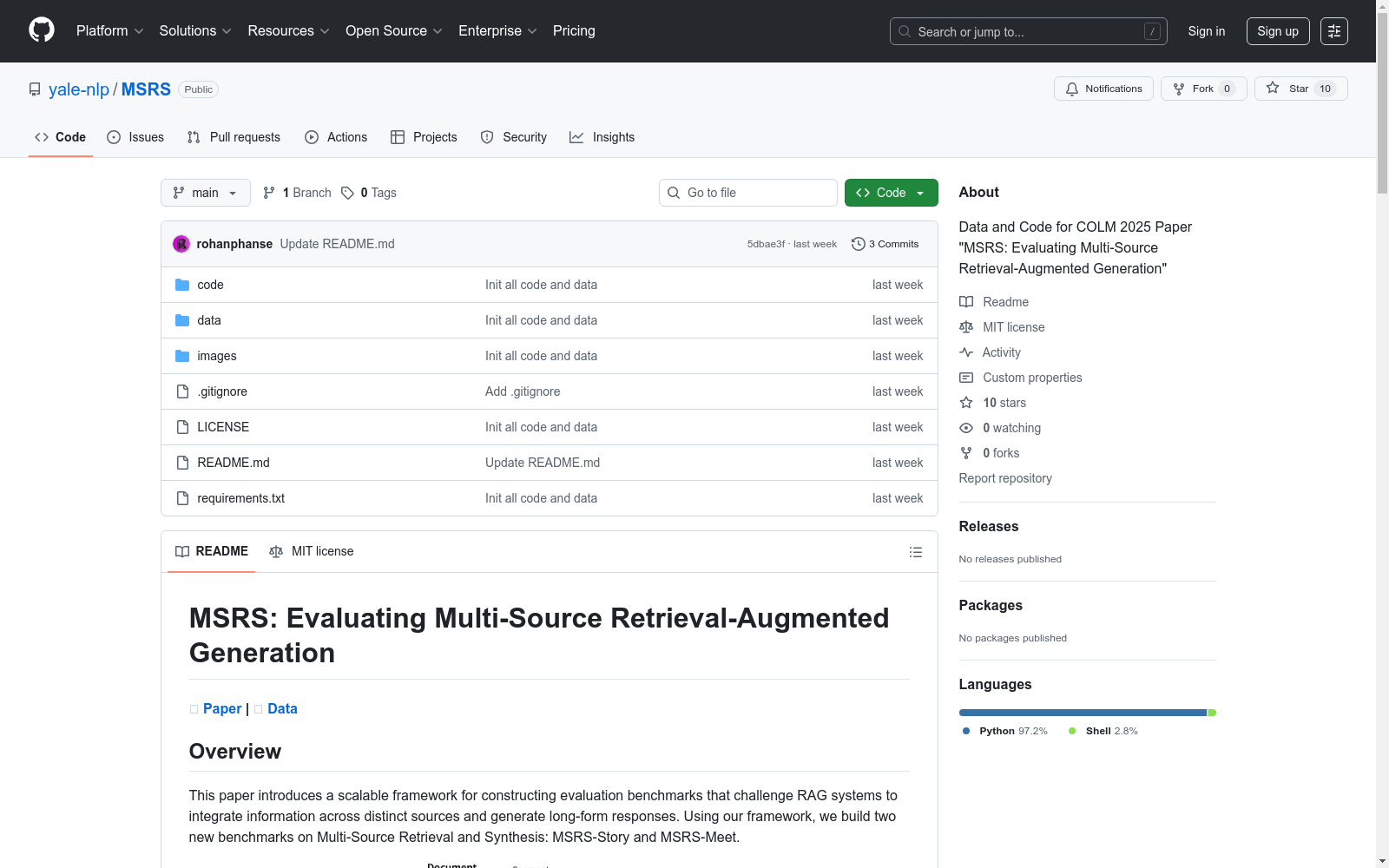Switch to the Issues tab
Image resolution: width=1389 pixels, height=868 pixels.
[x=135, y=137]
